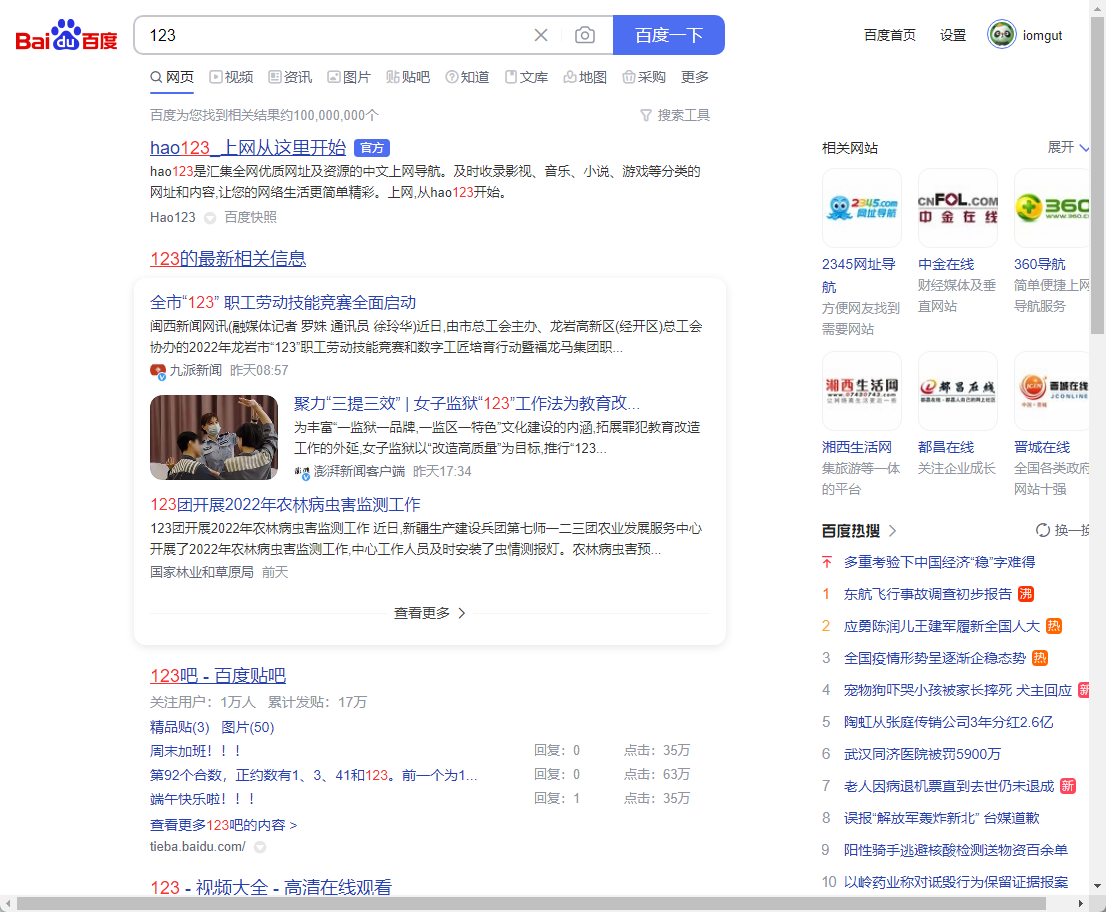Image resolution: width=1106 pixels, height=912 pixels.
Task: Open 全国疫情形势呈逐渐企稳态势 topic
Action: [x=935, y=658]
